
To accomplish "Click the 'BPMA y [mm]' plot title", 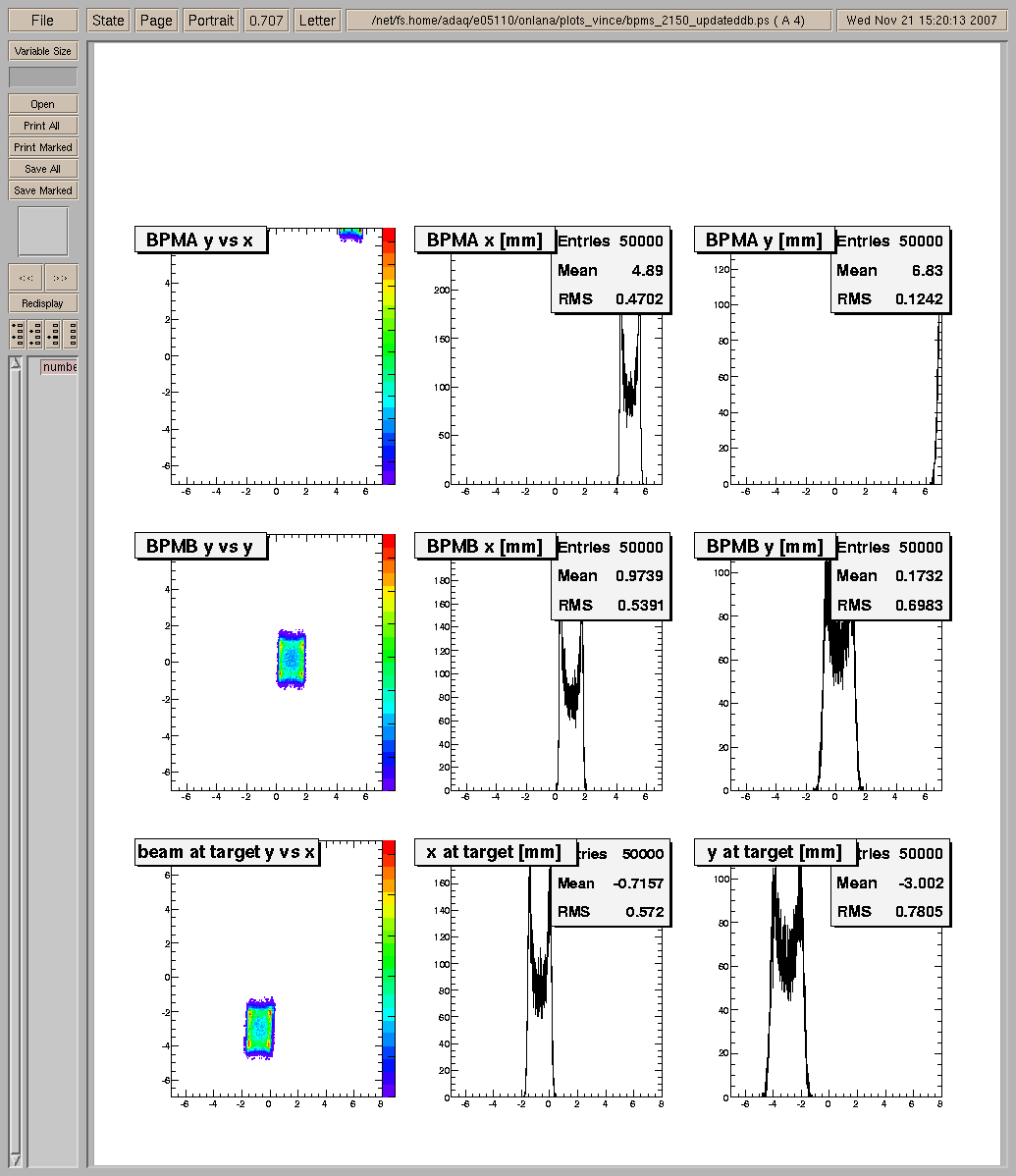I will click(764, 240).
